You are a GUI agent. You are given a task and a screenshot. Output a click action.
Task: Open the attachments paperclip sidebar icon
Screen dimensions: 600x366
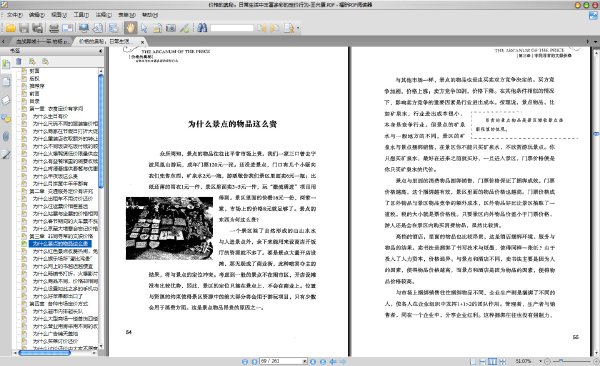[x=6, y=137]
